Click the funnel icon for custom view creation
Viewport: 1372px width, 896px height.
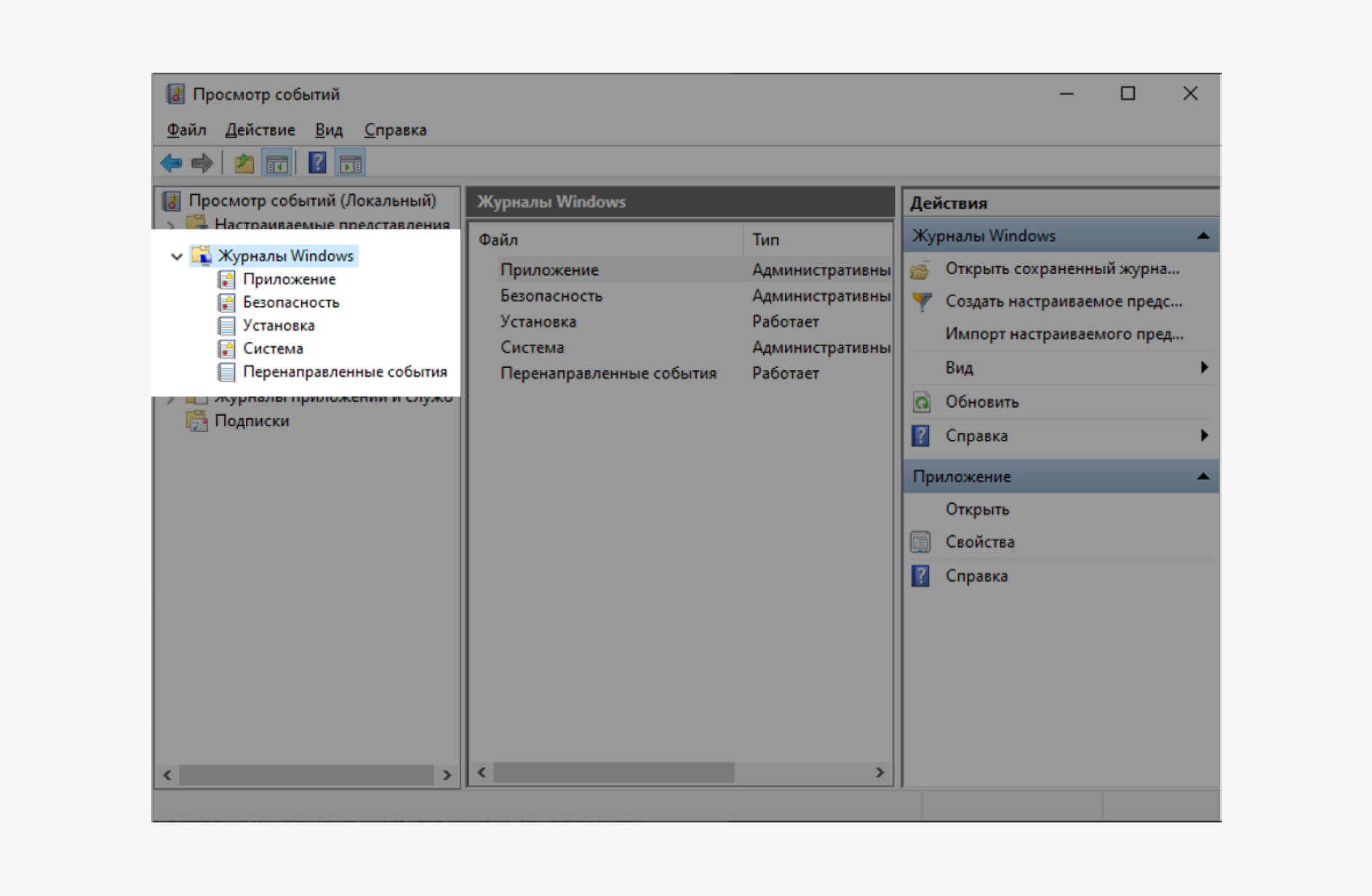[921, 302]
